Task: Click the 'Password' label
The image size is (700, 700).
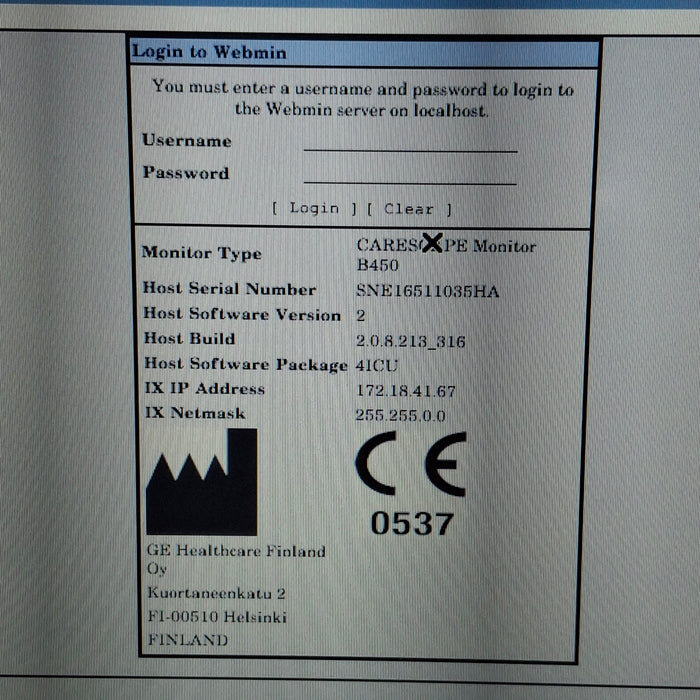Action: [x=186, y=173]
